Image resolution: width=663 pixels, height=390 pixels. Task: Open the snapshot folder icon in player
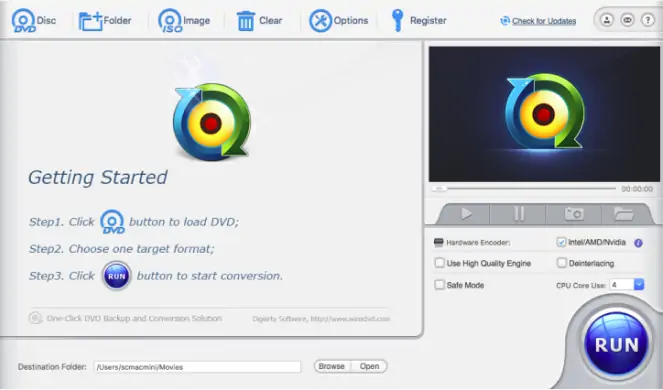(x=623, y=214)
